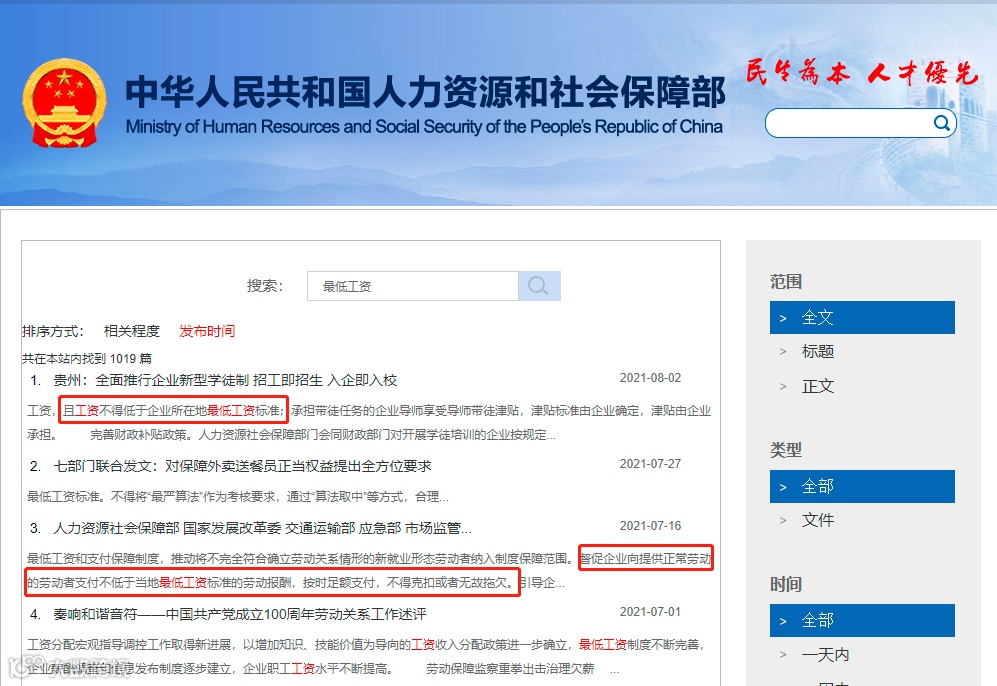Click the arrow beside 正文
The height and width of the screenshot is (686, 997).
click(x=783, y=386)
